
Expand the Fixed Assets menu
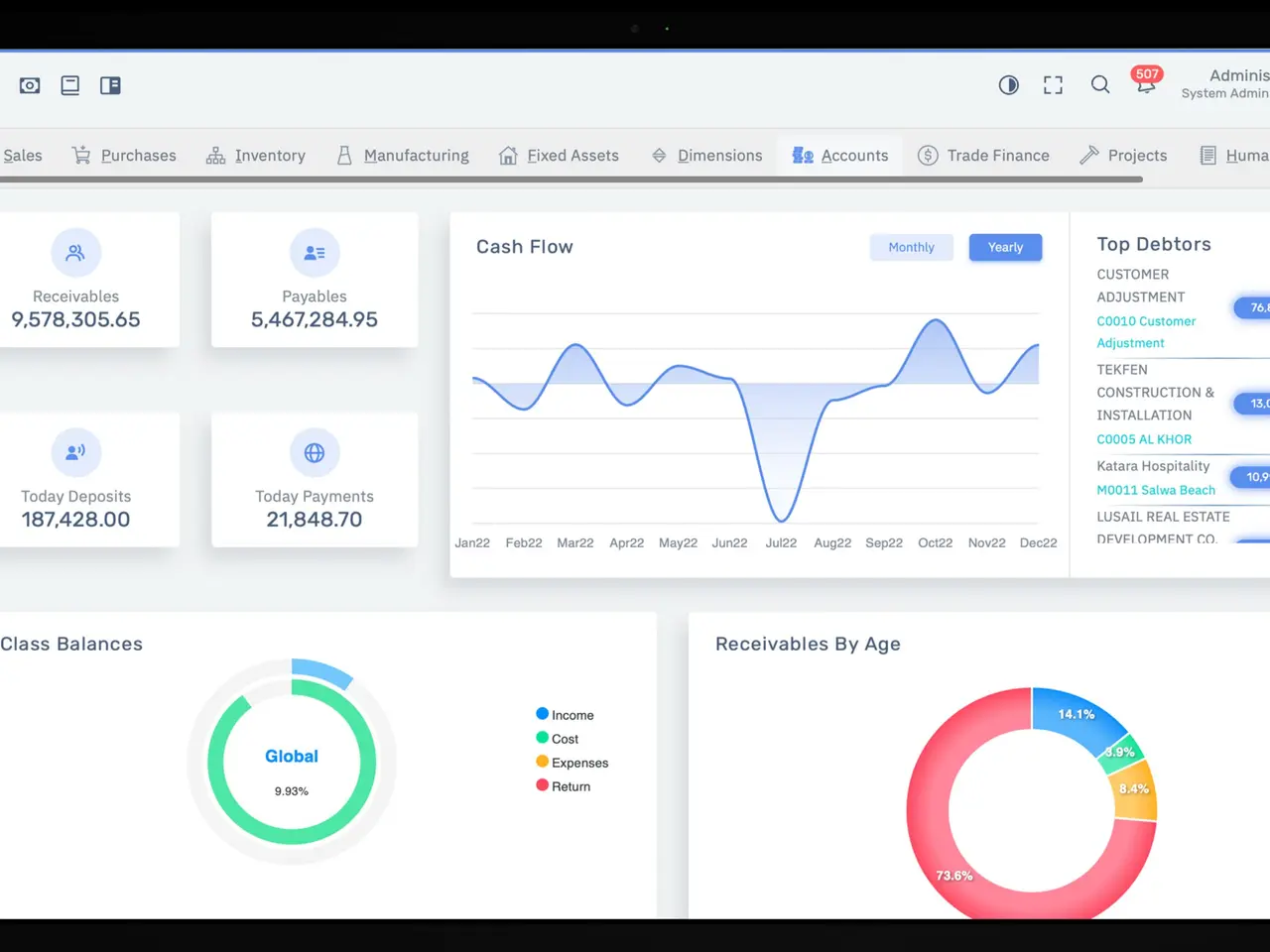point(559,156)
